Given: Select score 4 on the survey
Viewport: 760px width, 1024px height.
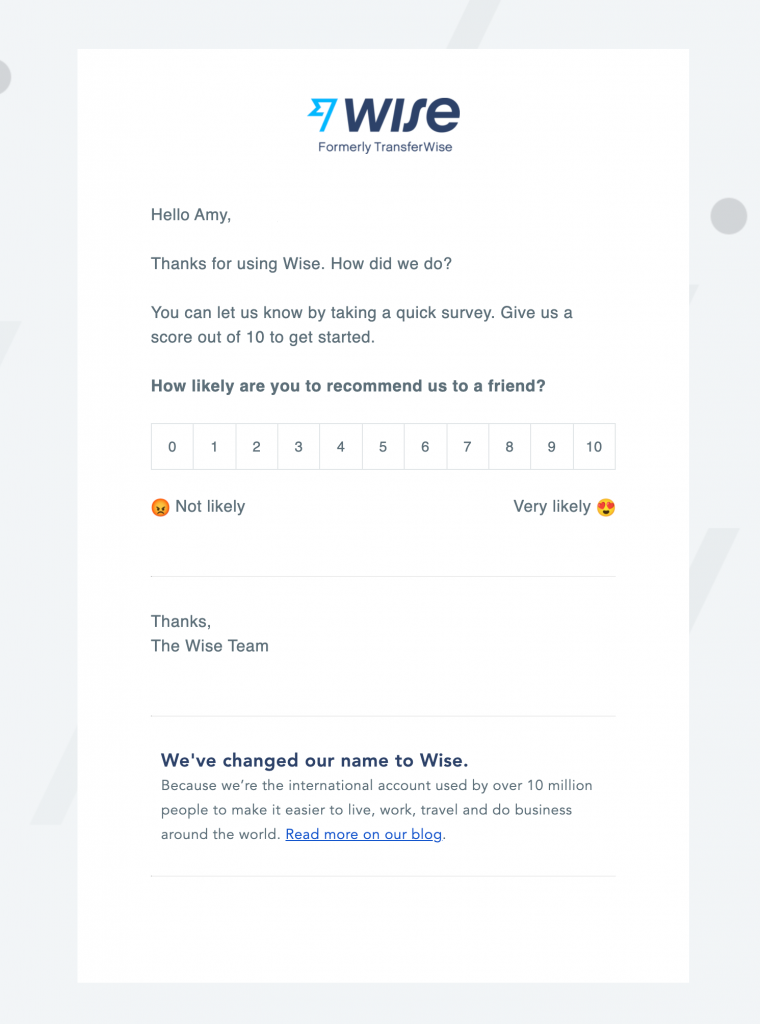Looking at the screenshot, I should [341, 447].
